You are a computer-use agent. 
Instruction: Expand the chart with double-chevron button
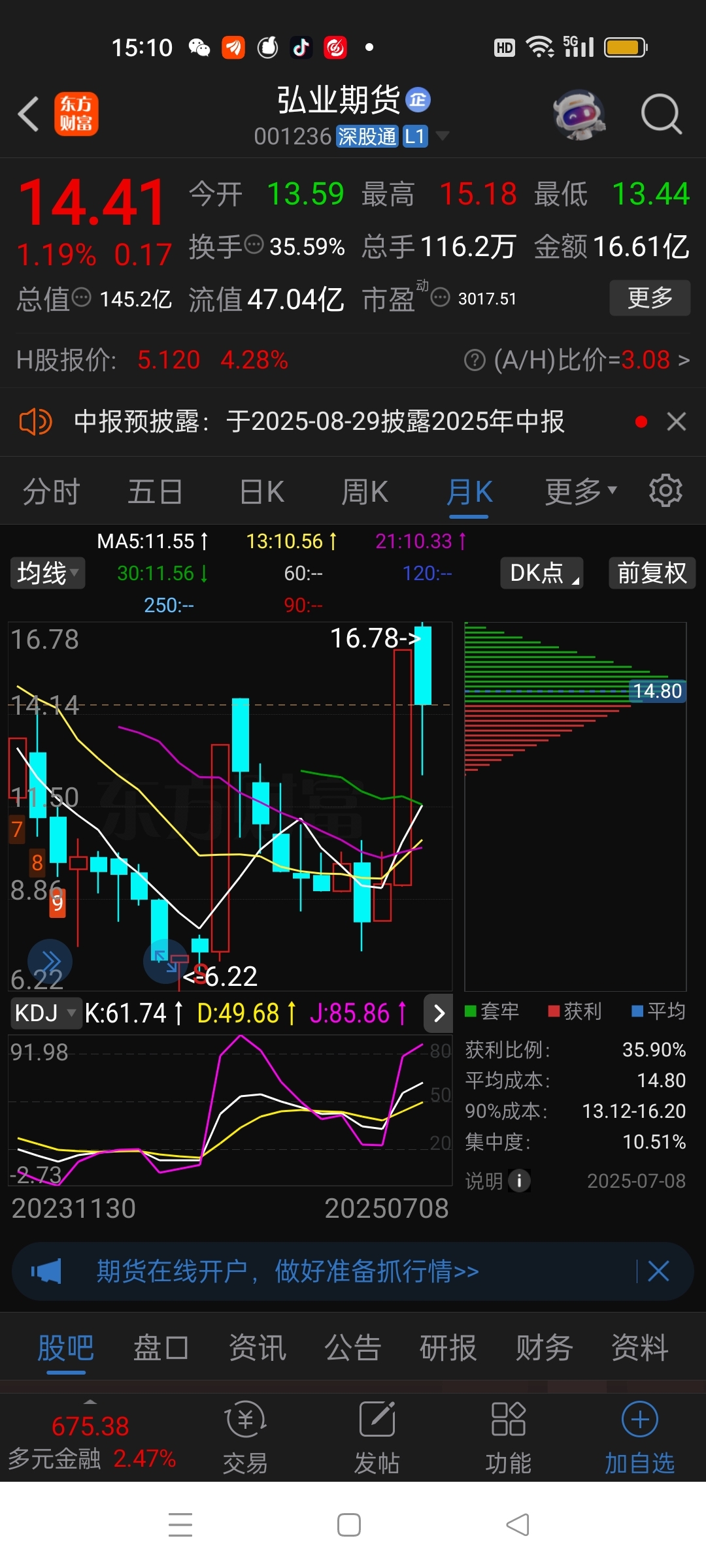pos(50,961)
